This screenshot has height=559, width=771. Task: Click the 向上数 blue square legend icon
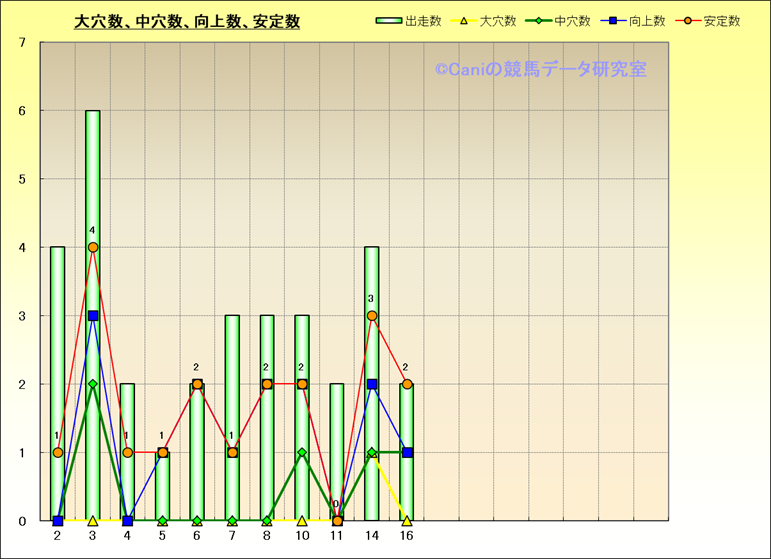click(x=614, y=21)
